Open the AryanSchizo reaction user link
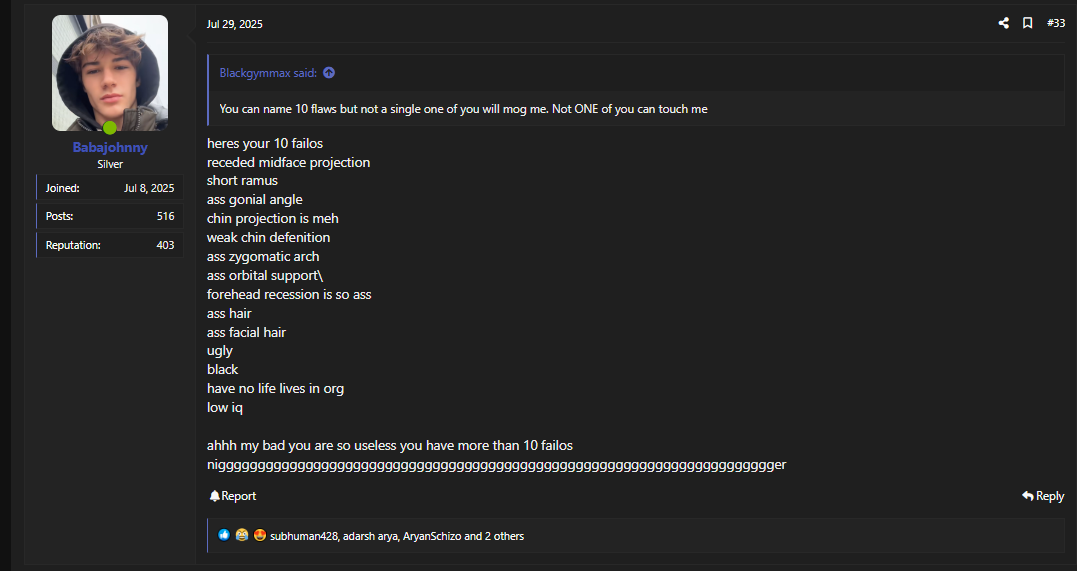The height and width of the screenshot is (571, 1077). (432, 536)
